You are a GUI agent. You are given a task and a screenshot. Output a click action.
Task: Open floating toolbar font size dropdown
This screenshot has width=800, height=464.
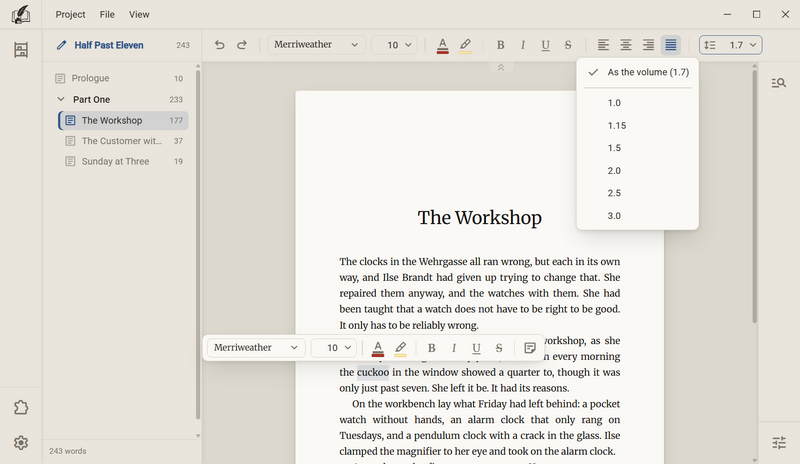[x=334, y=348]
